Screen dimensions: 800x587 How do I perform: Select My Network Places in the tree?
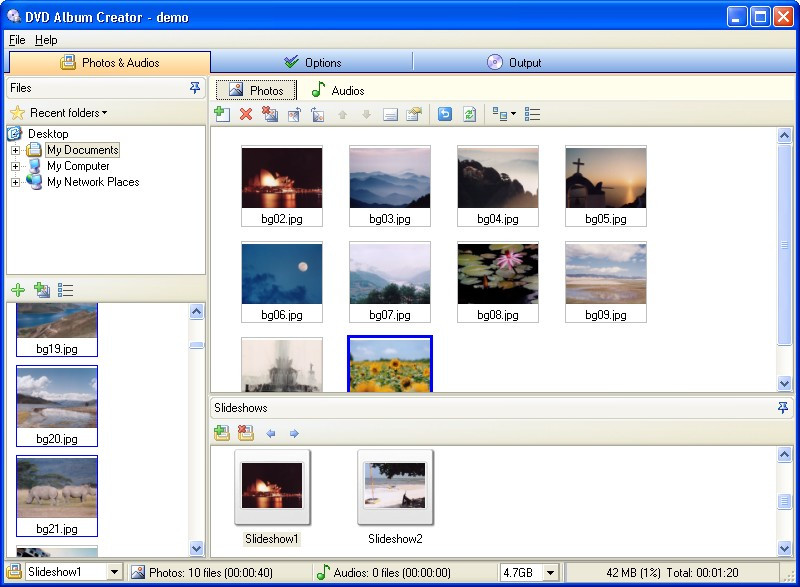93,182
